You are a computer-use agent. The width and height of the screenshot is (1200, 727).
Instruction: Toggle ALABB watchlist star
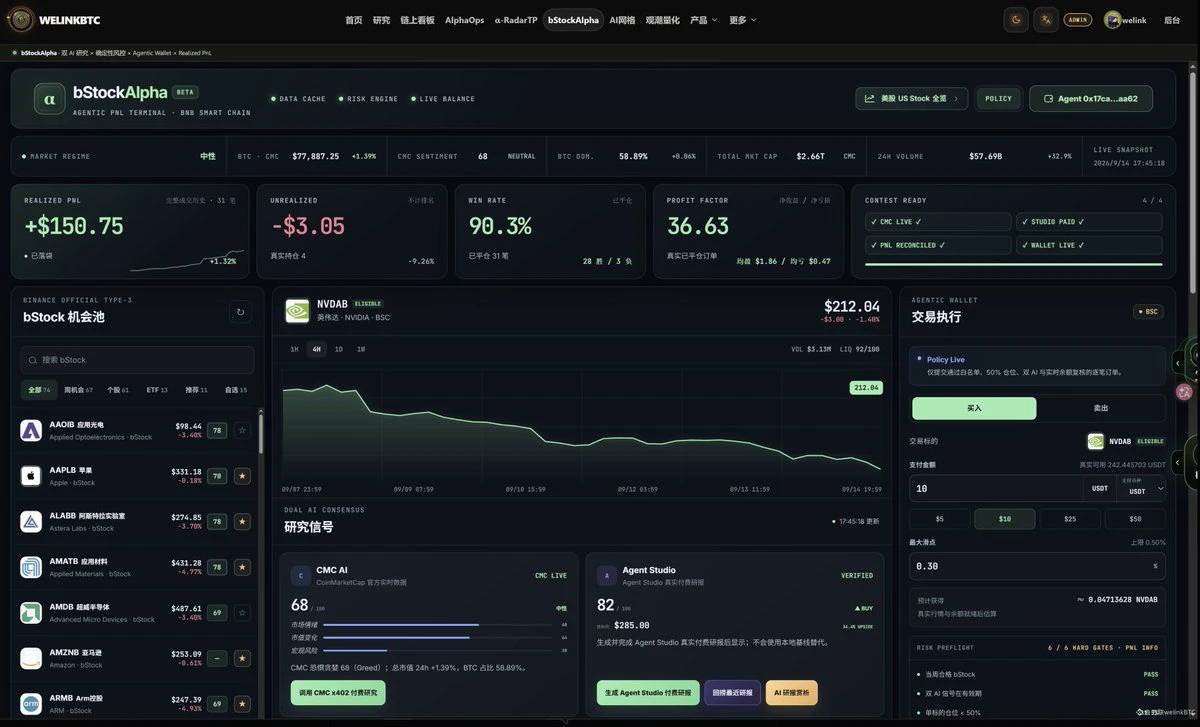pyautogui.click(x=241, y=521)
